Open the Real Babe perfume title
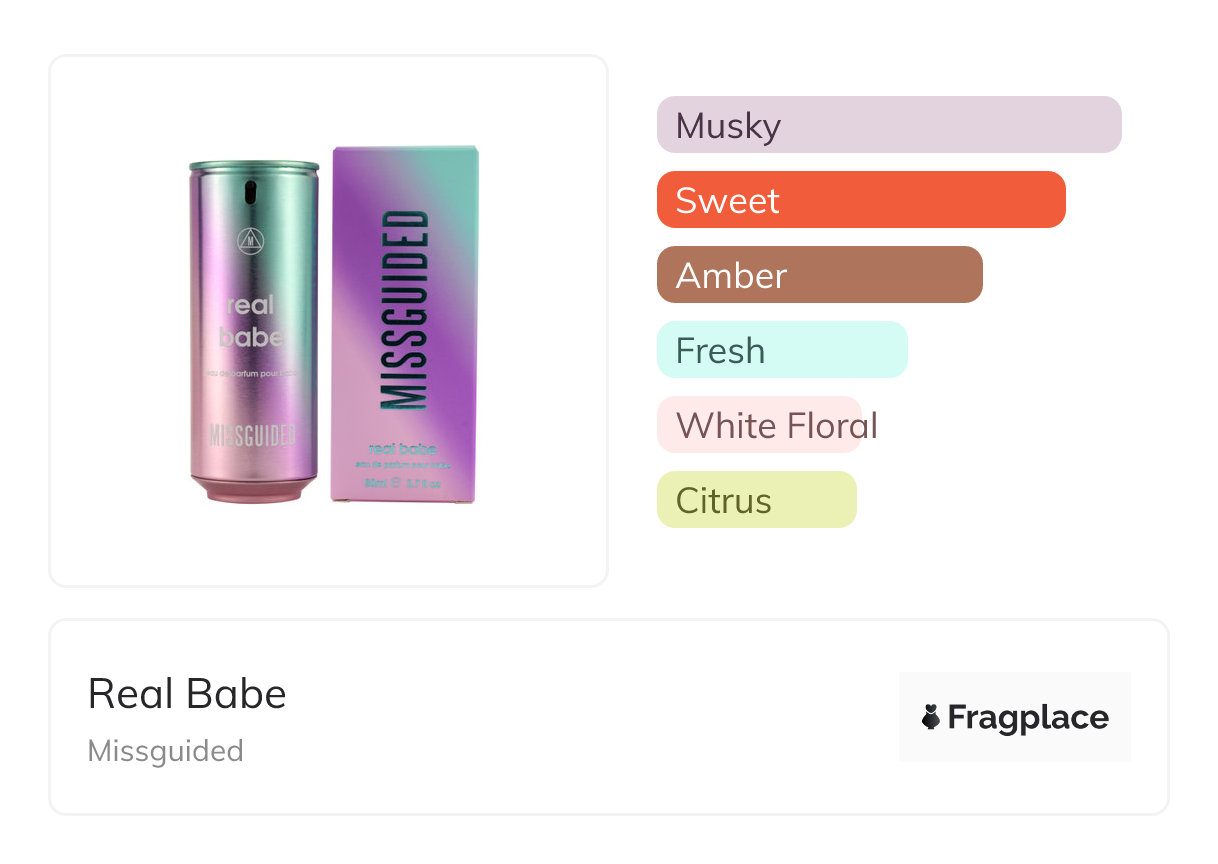1218x864 pixels. 187,694
